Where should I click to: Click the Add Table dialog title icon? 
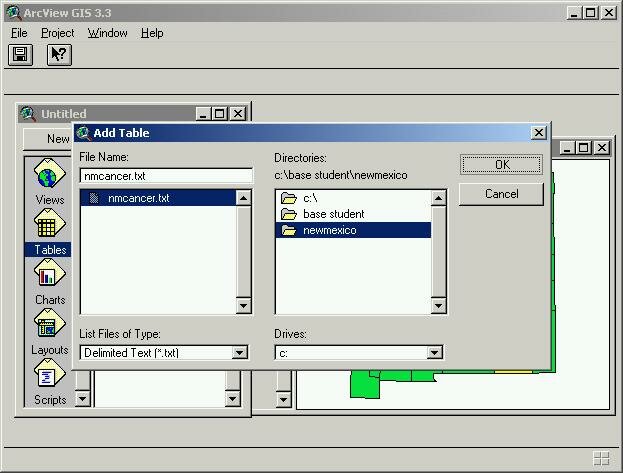tap(83, 133)
